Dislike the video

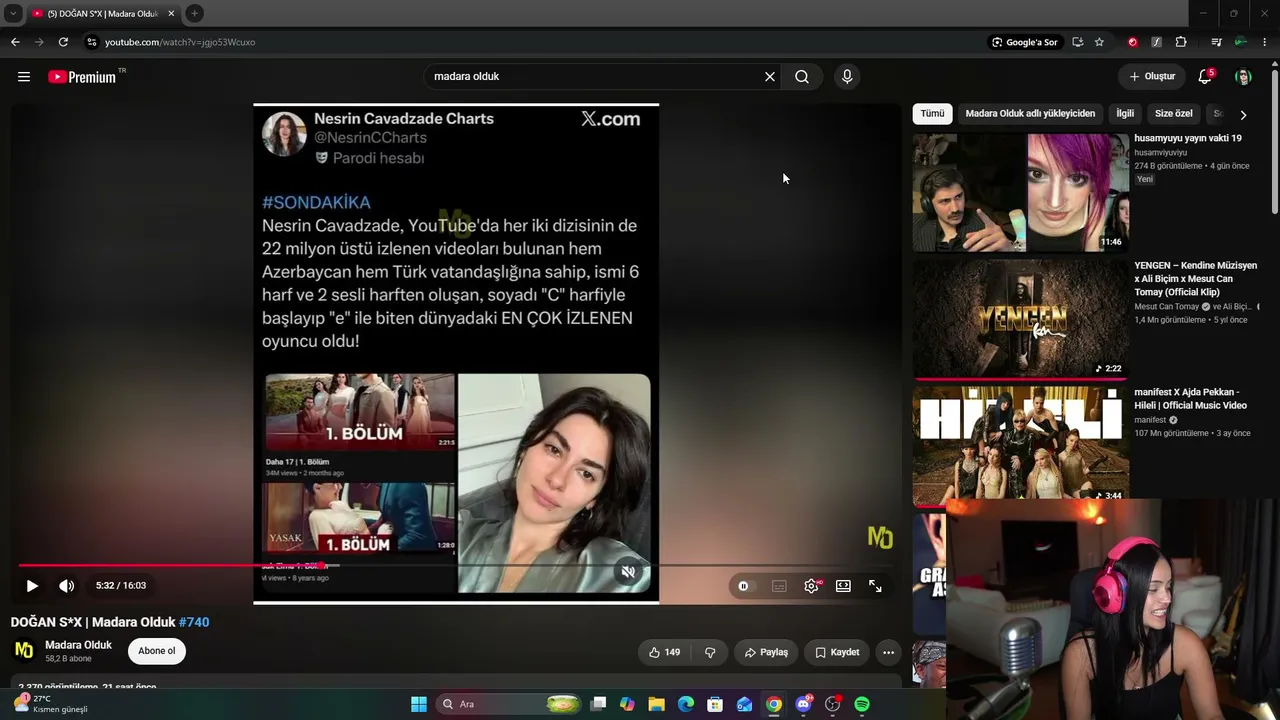tap(710, 652)
